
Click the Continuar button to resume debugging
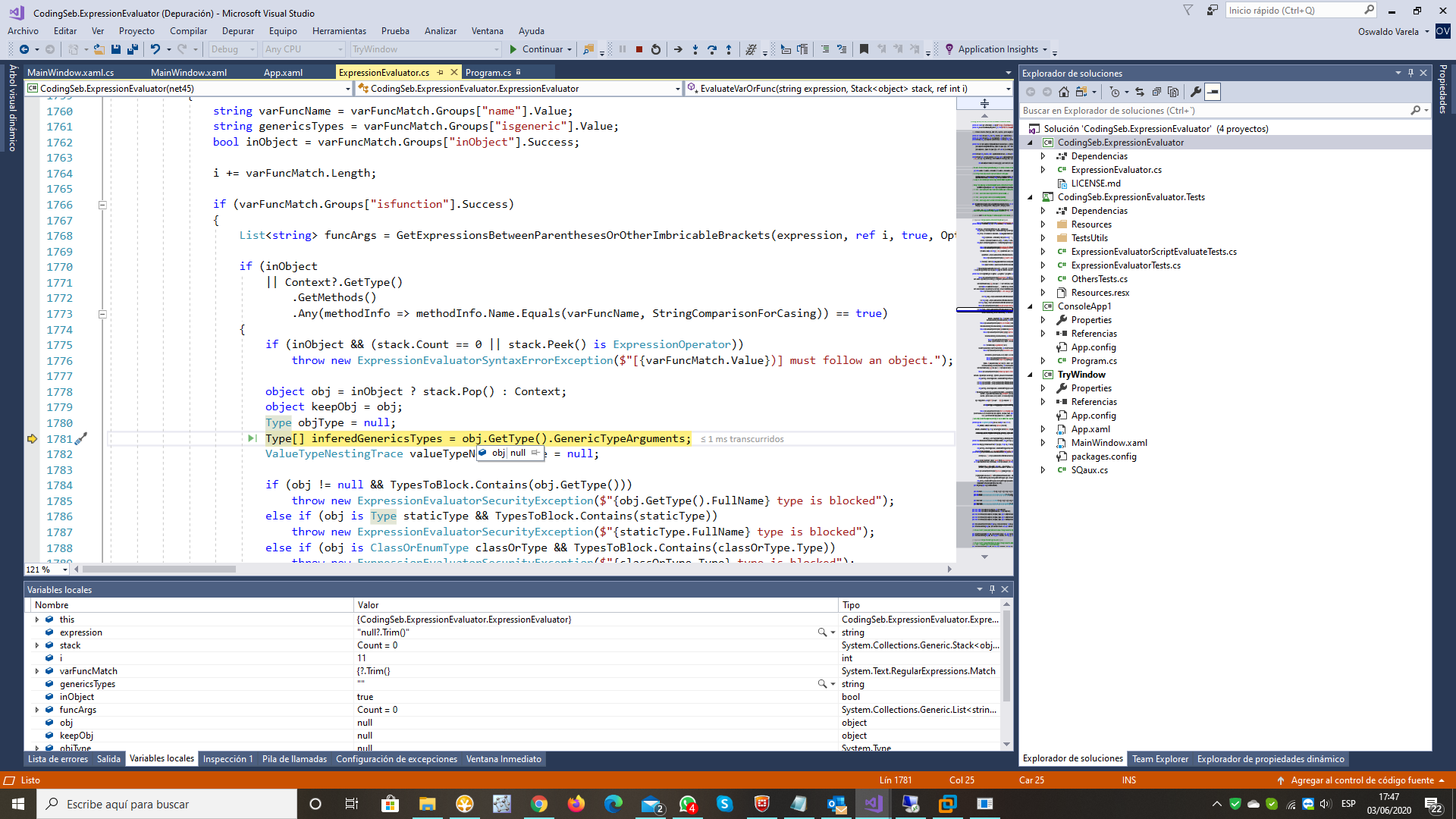pyautogui.click(x=540, y=49)
